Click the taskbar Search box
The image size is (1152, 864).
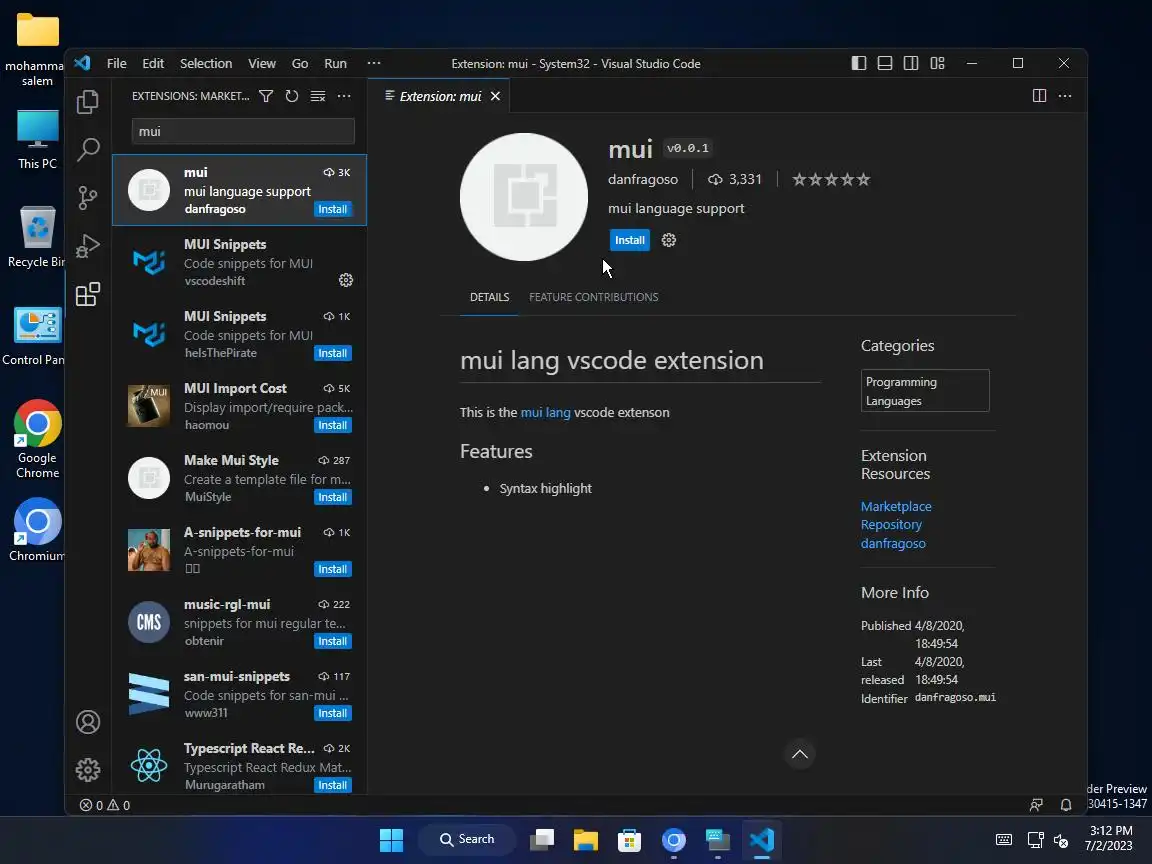pyautogui.click(x=467, y=839)
